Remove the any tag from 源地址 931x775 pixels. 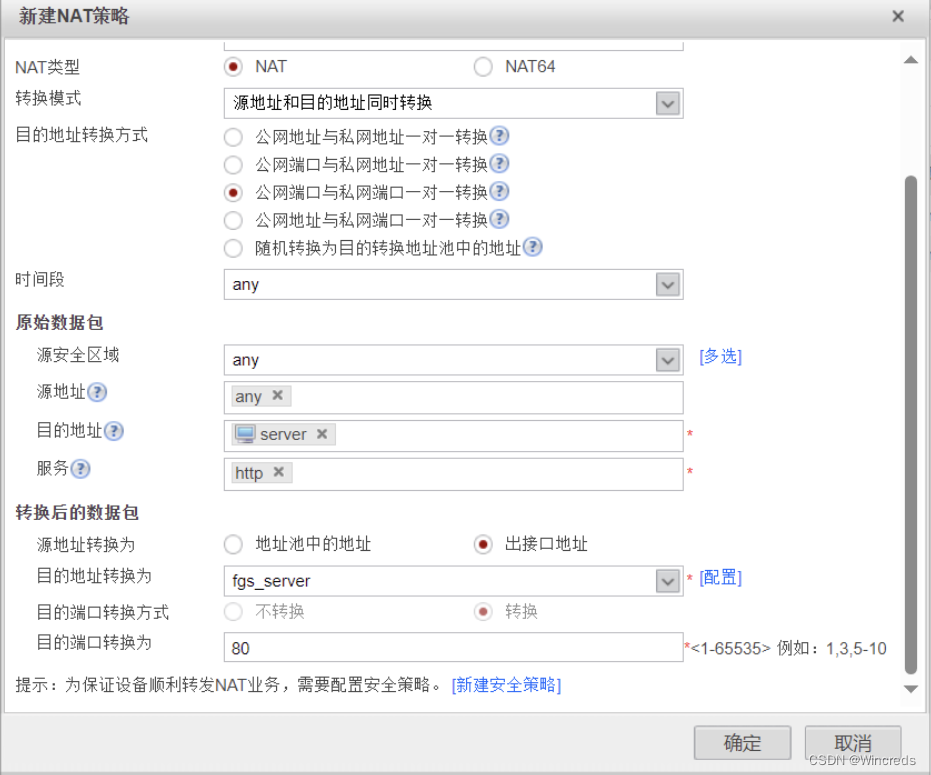[x=277, y=396]
